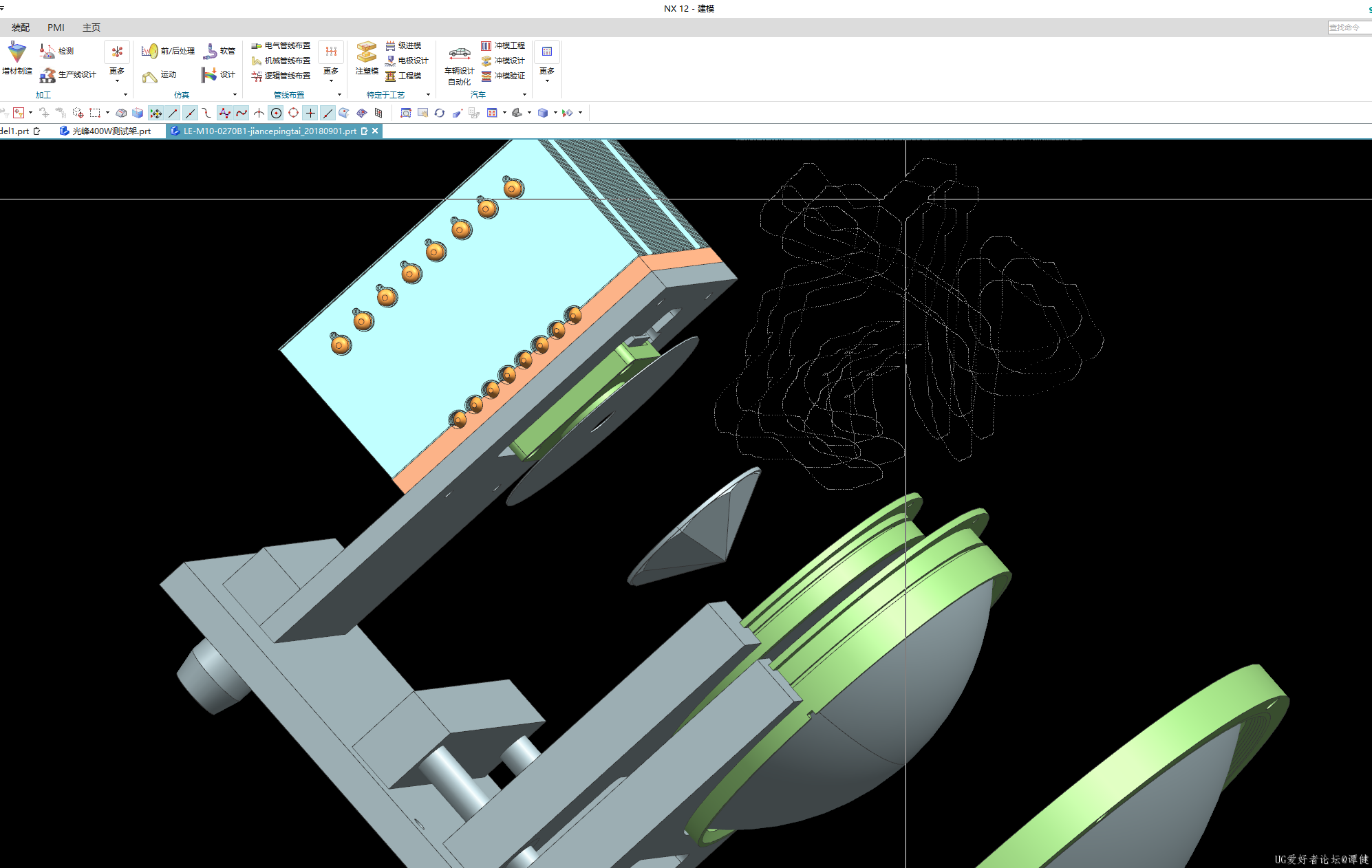Toggle snap to Mid Point
The height and width of the screenshot is (868, 1372).
(x=190, y=113)
